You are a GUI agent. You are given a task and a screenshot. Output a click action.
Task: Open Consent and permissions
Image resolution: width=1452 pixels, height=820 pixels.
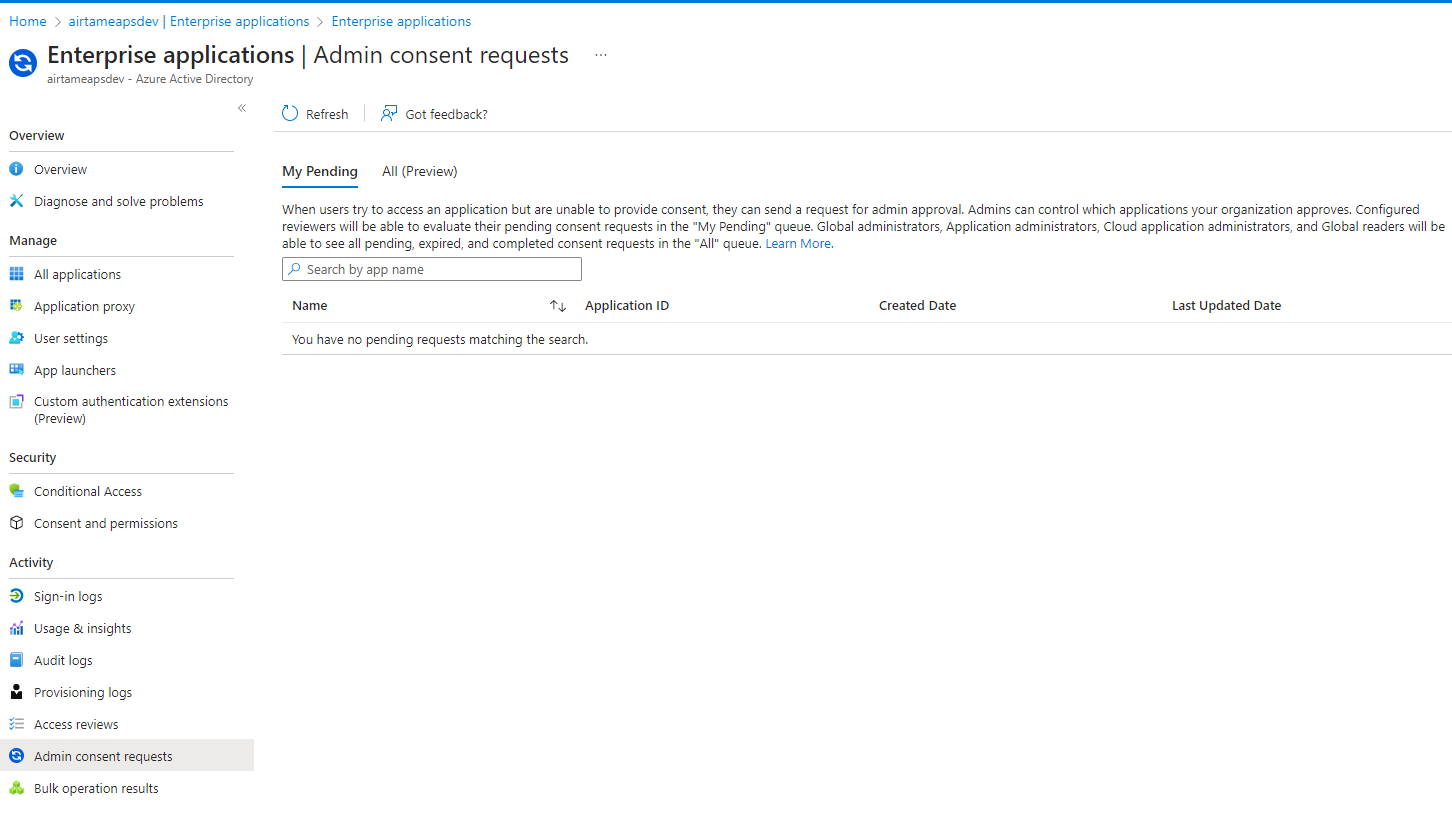point(106,522)
